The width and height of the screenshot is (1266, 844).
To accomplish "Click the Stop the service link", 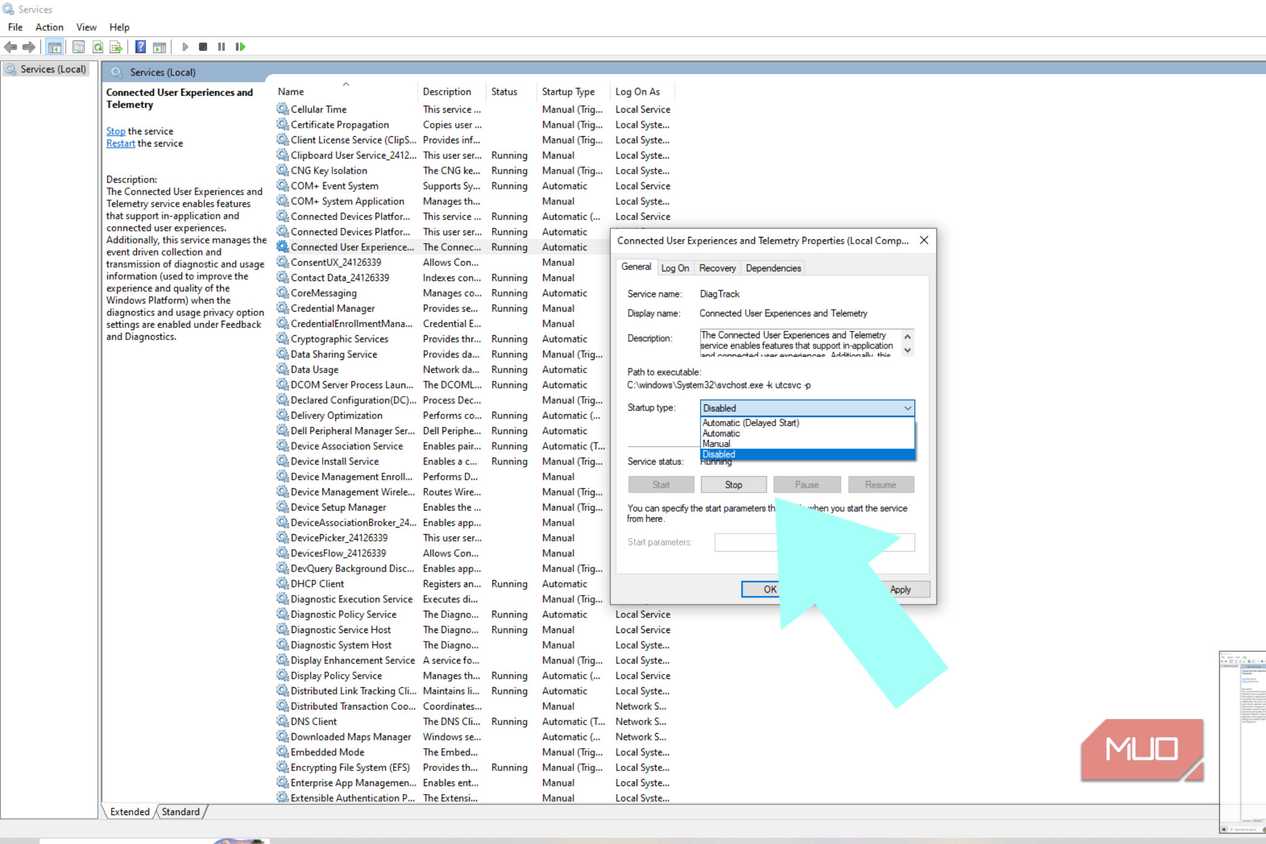I will click(x=116, y=131).
